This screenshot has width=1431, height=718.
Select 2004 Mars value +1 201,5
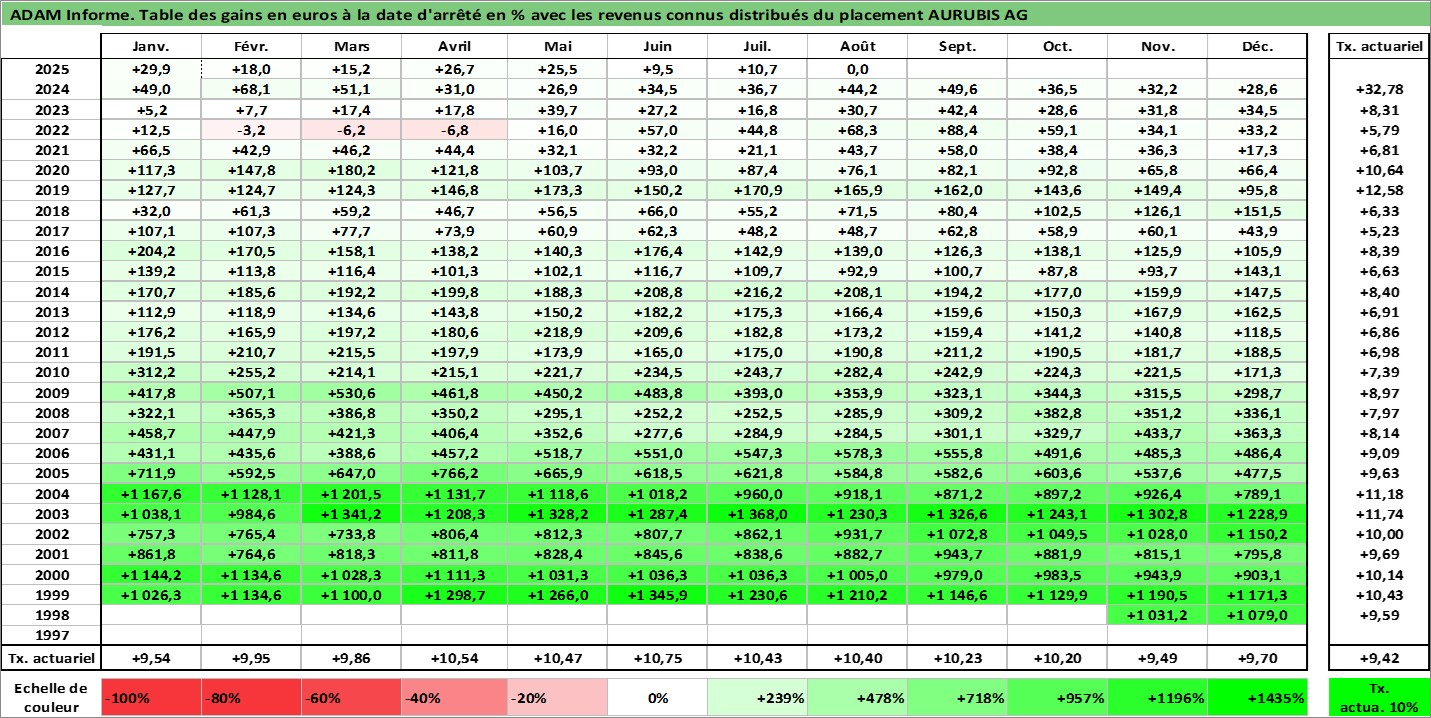[352, 494]
